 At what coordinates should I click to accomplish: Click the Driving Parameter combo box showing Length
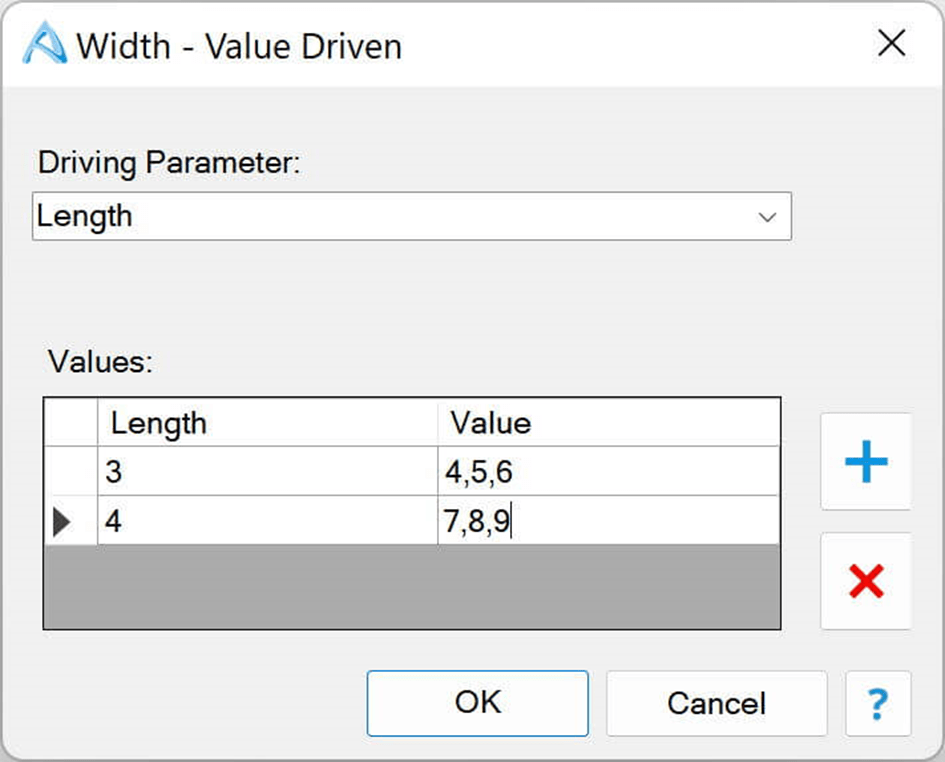[400, 217]
